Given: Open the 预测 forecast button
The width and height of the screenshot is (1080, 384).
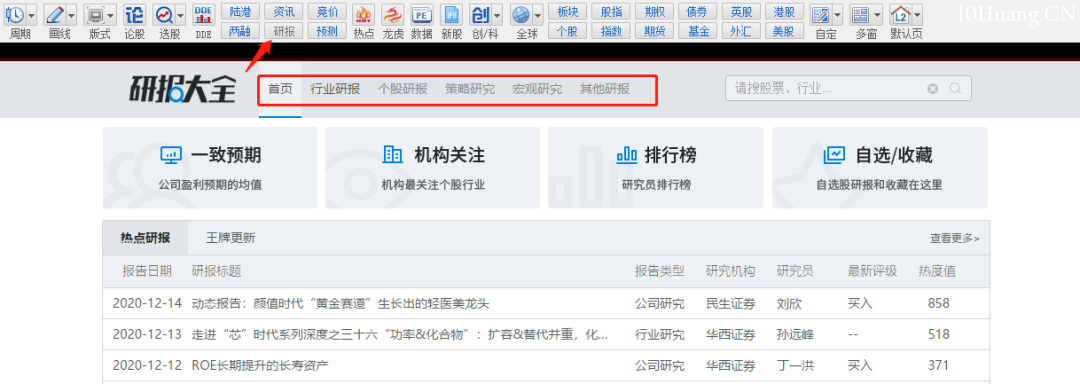Looking at the screenshot, I should tap(327, 31).
